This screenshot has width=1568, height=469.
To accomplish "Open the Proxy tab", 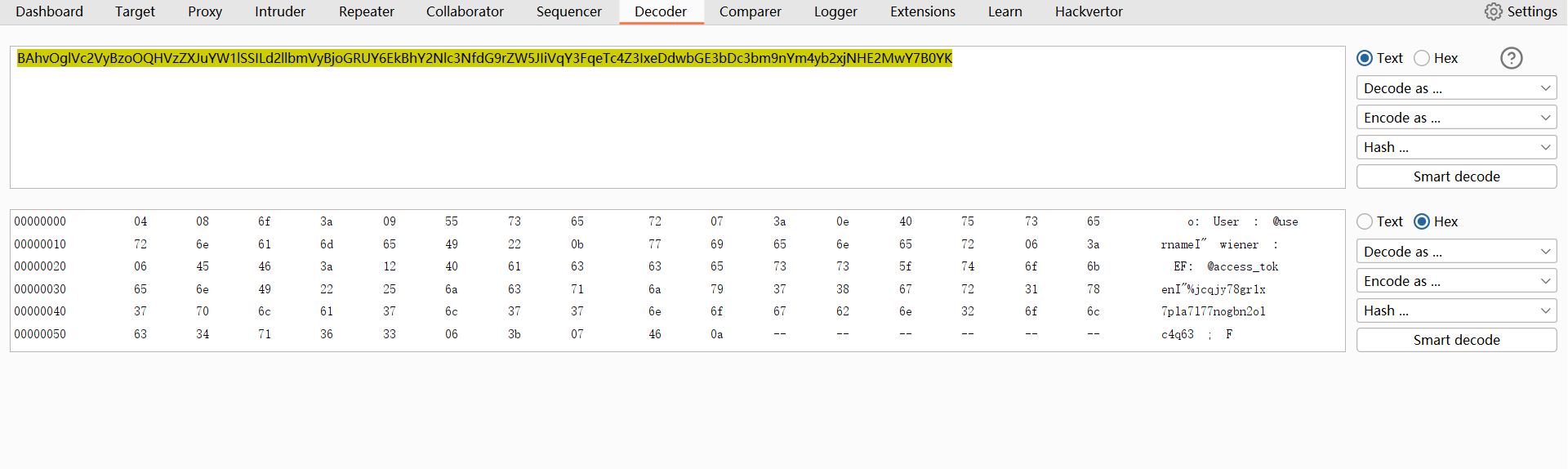I will [205, 11].
